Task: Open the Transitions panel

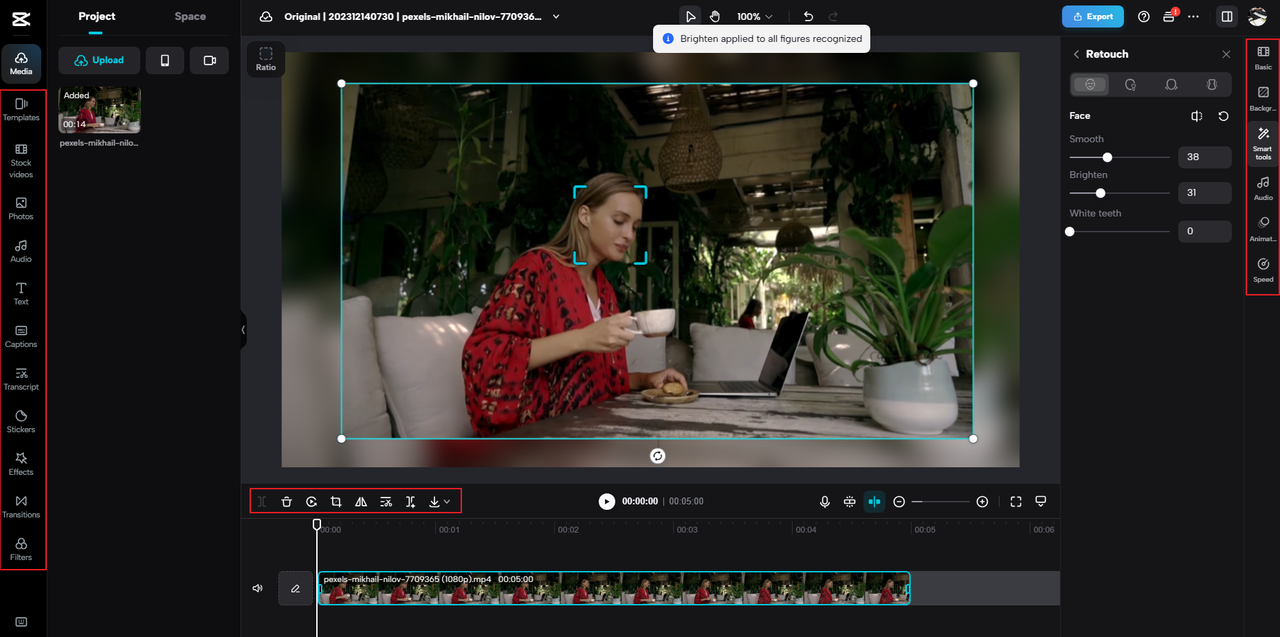Action: [21, 505]
